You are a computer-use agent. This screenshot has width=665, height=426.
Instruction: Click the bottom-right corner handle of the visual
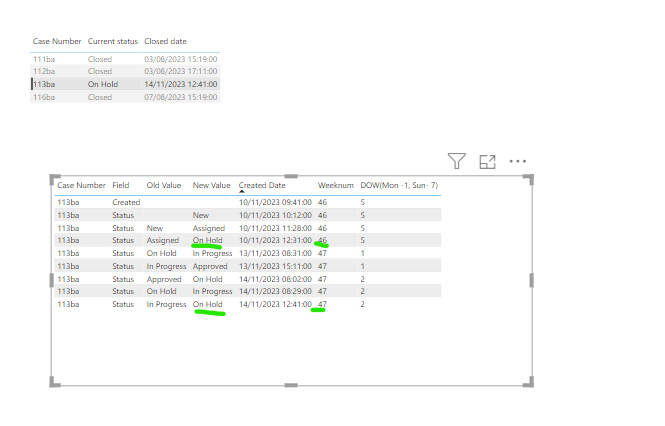528,382
